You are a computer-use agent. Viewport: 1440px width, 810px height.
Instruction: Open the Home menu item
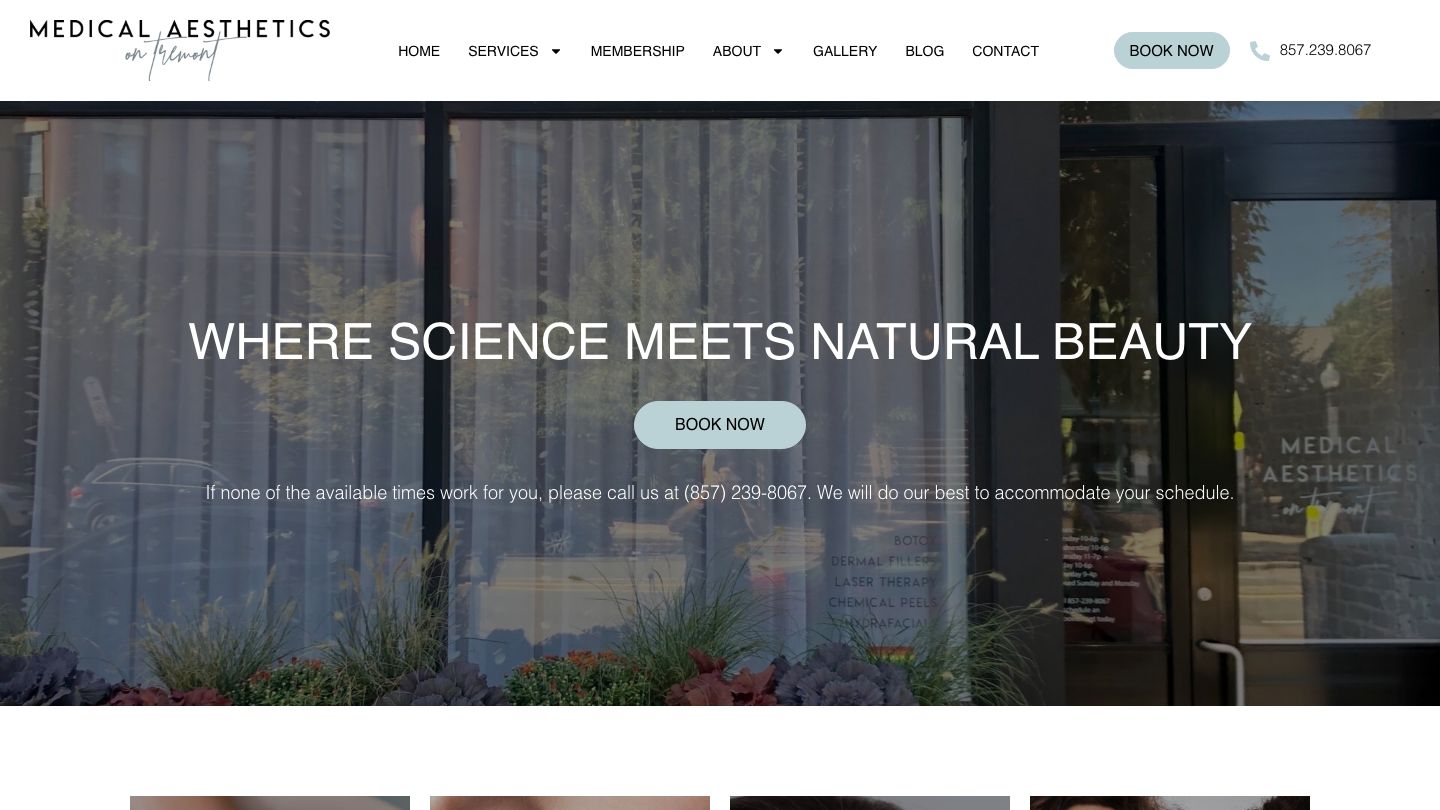coord(419,51)
